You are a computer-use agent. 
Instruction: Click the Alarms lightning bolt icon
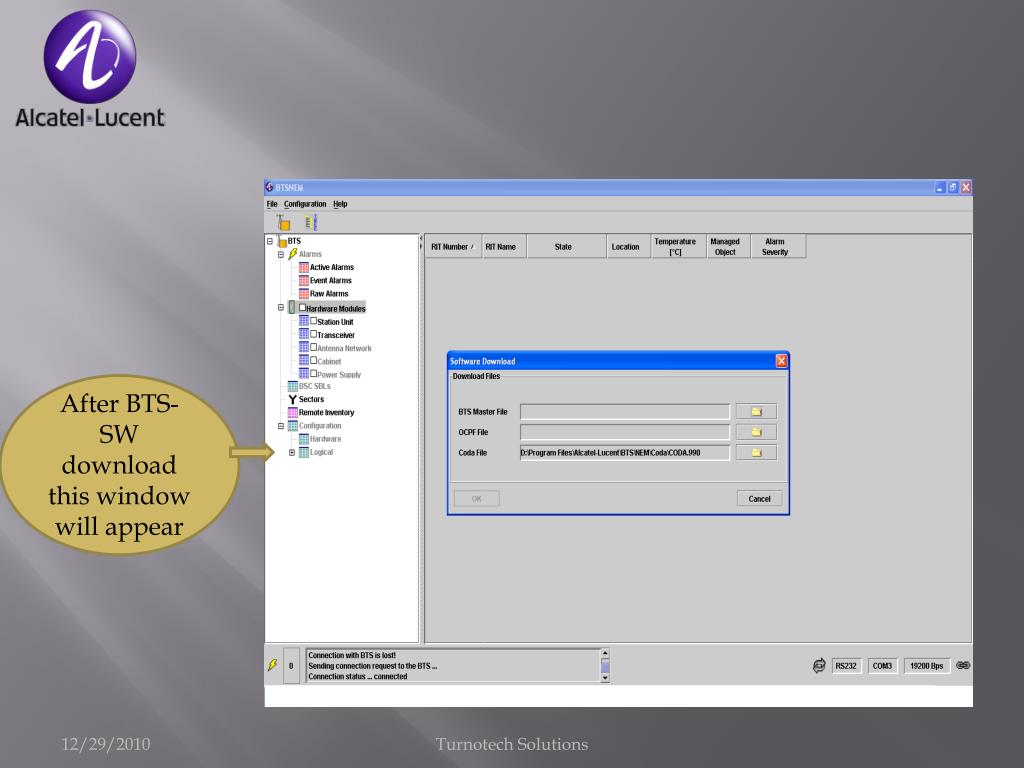point(293,253)
